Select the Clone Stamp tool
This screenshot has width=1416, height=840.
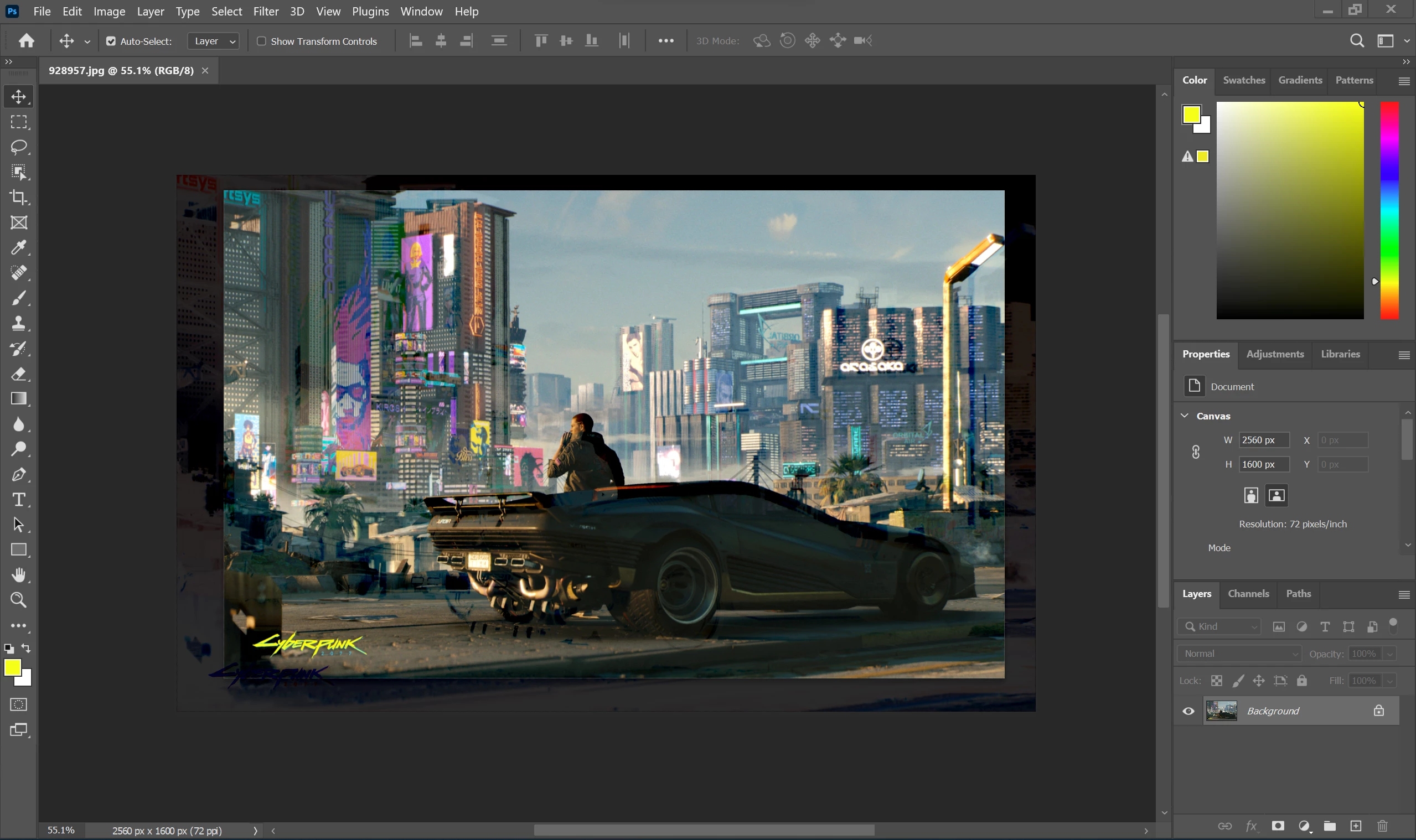pos(19,323)
